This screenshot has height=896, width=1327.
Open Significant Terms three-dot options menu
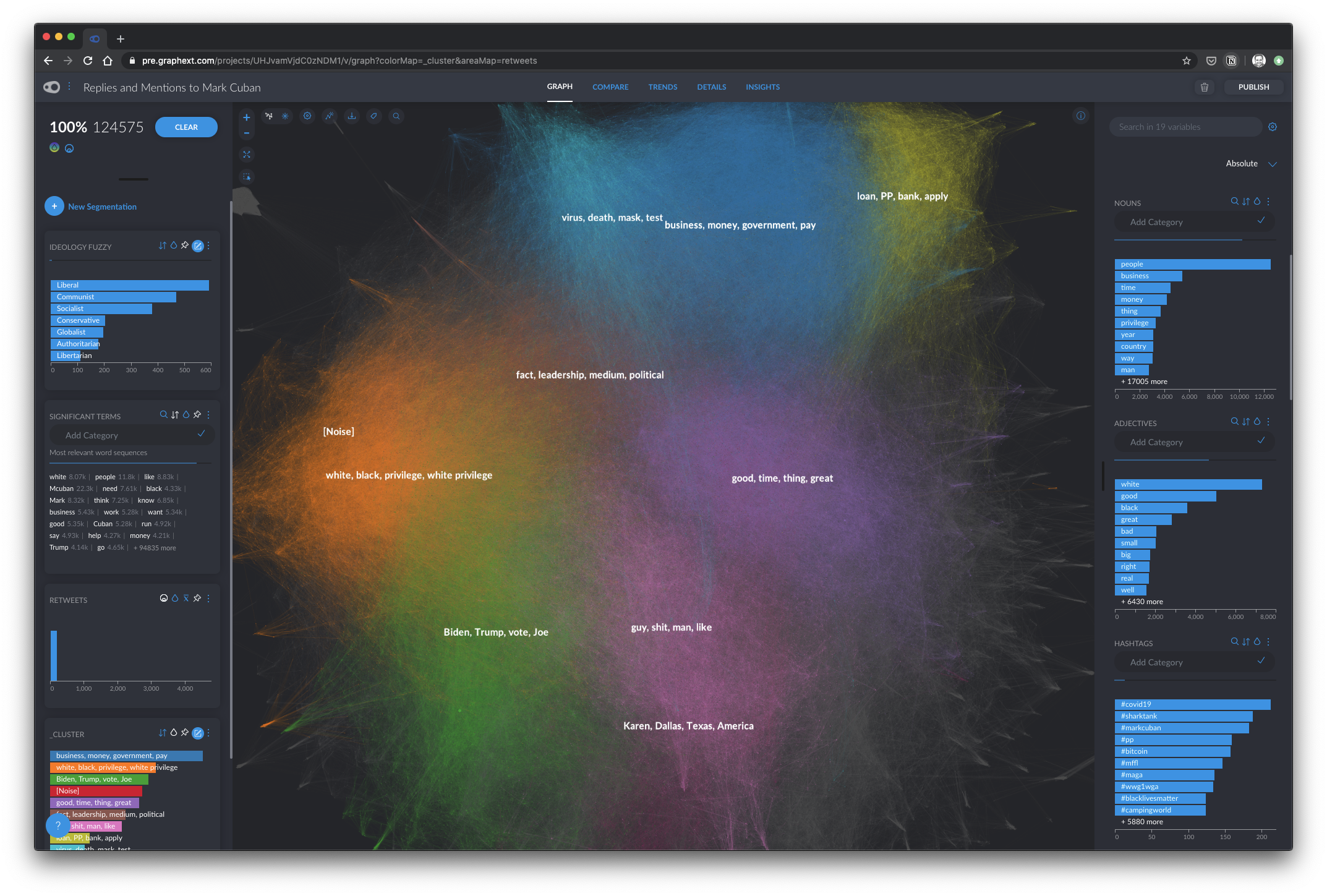click(208, 415)
